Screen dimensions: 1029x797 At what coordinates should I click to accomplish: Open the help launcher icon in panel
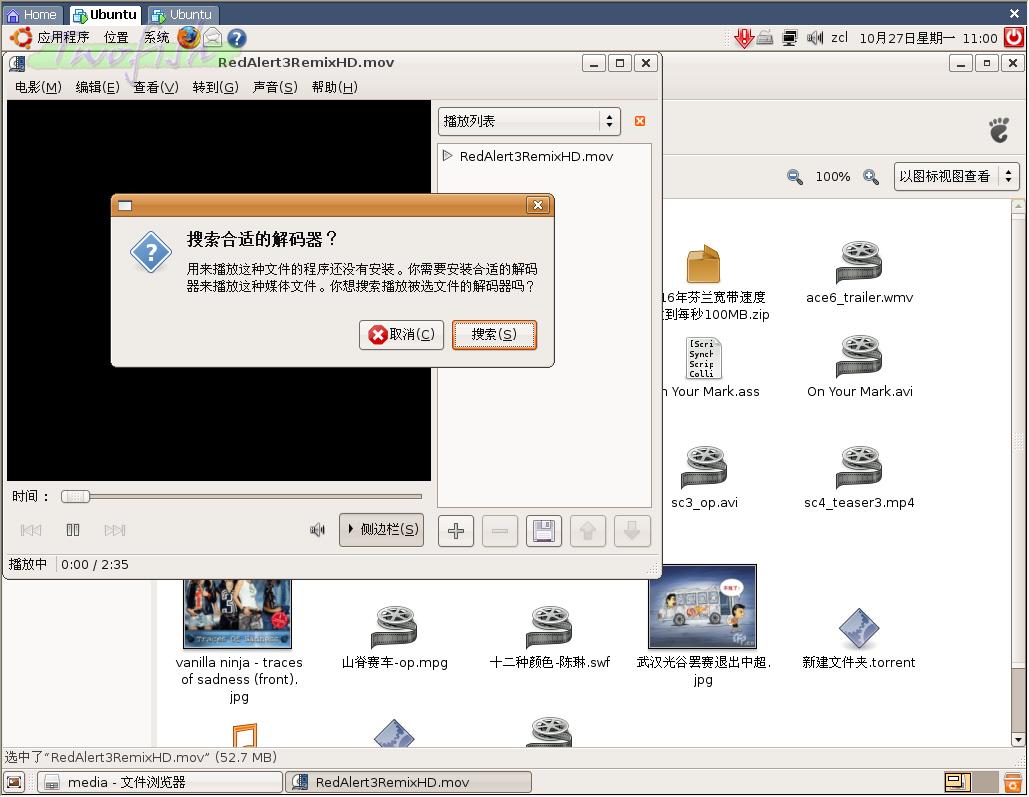pos(237,38)
